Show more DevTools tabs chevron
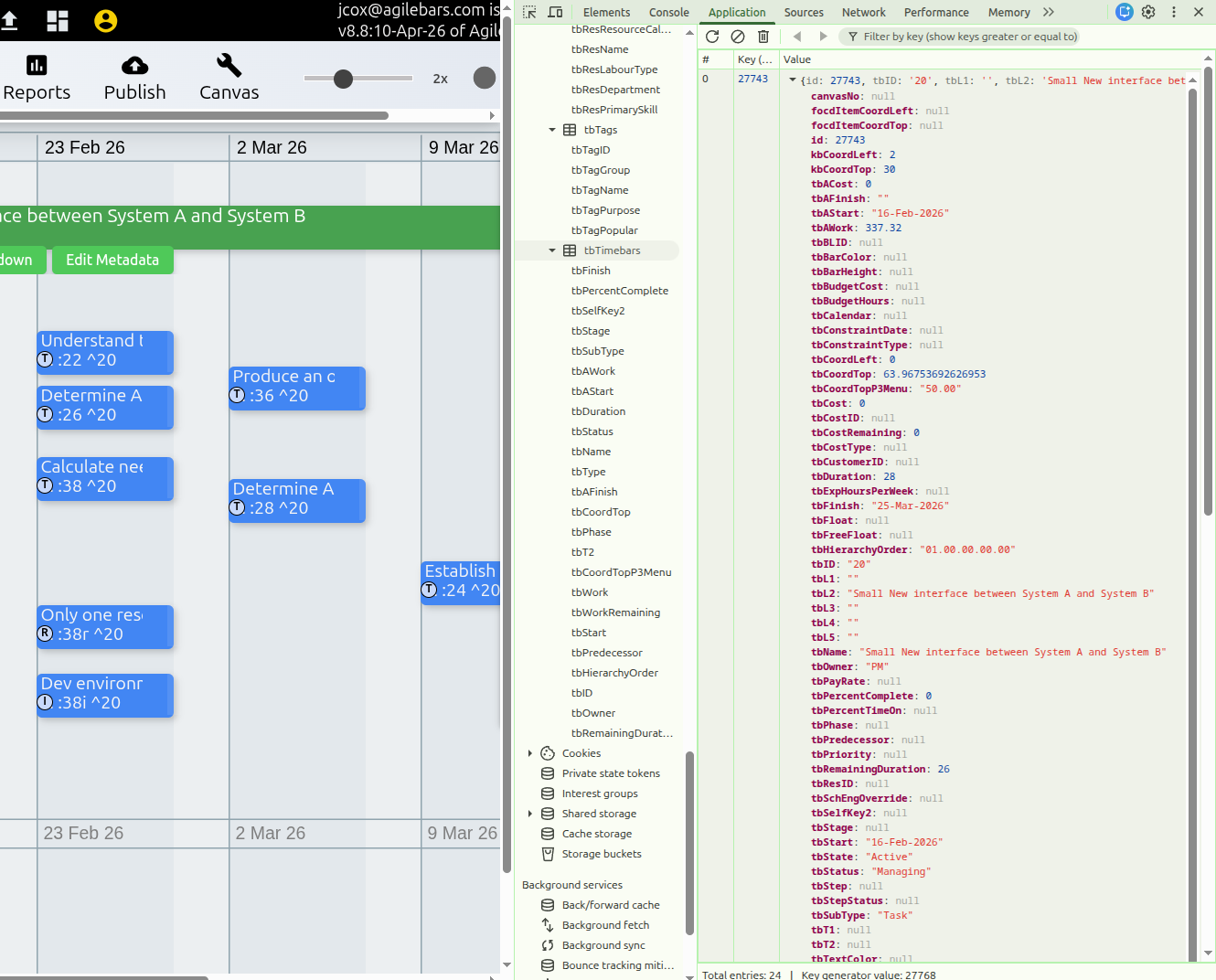 (x=1049, y=12)
